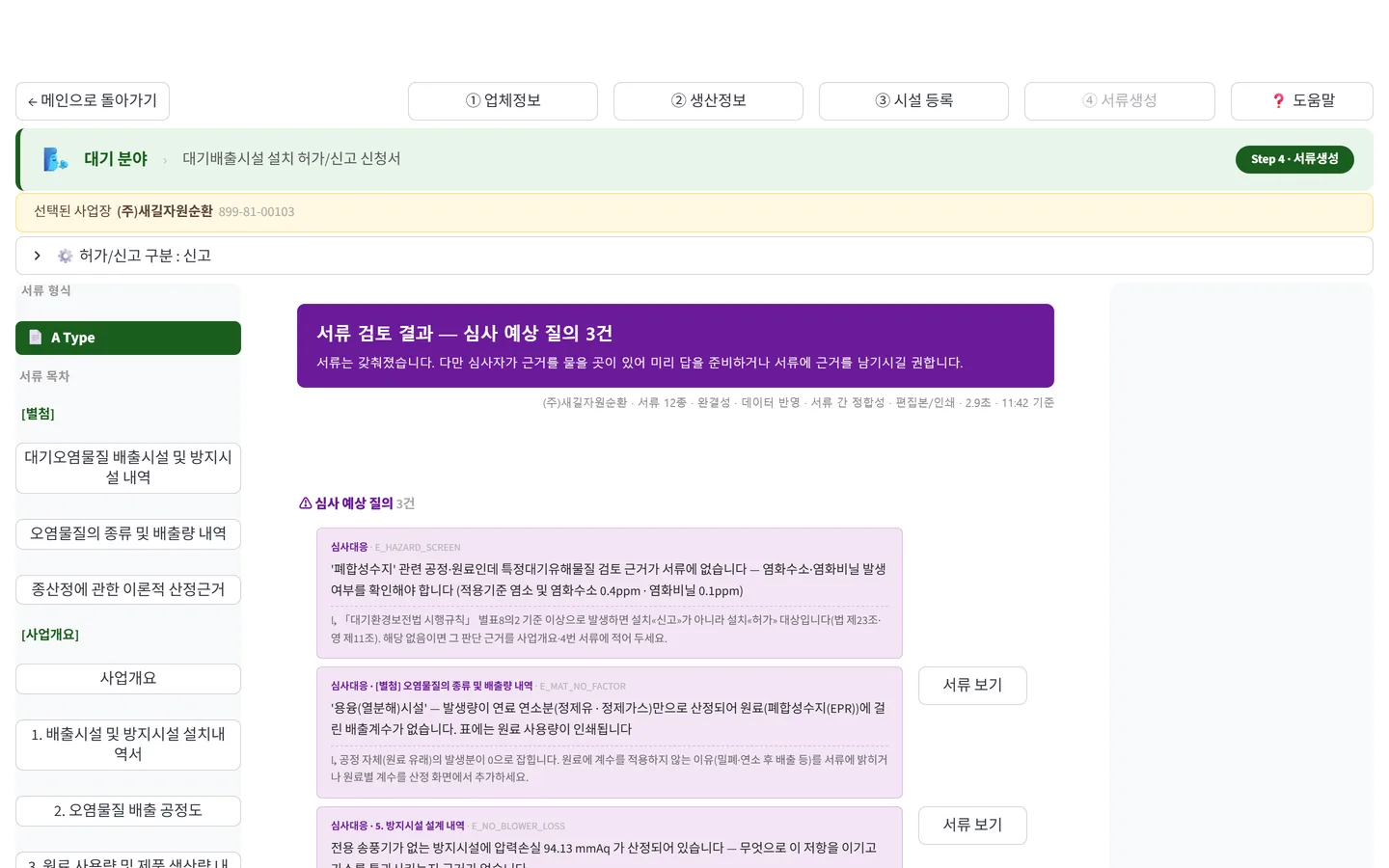Open the 사업개요 document item

click(128, 678)
